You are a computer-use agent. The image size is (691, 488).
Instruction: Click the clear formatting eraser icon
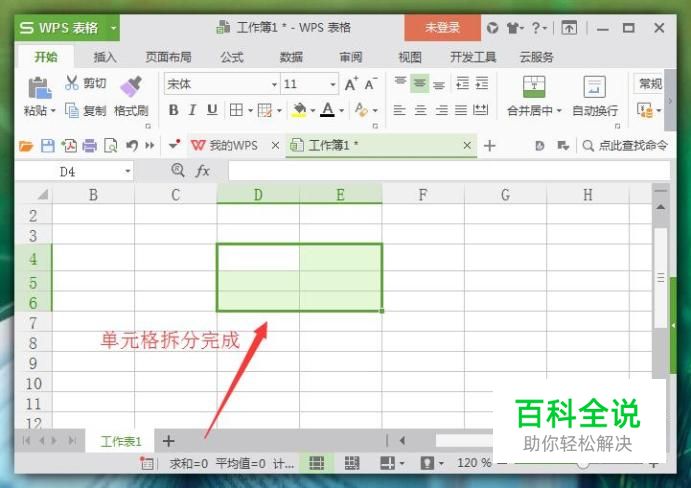point(361,110)
